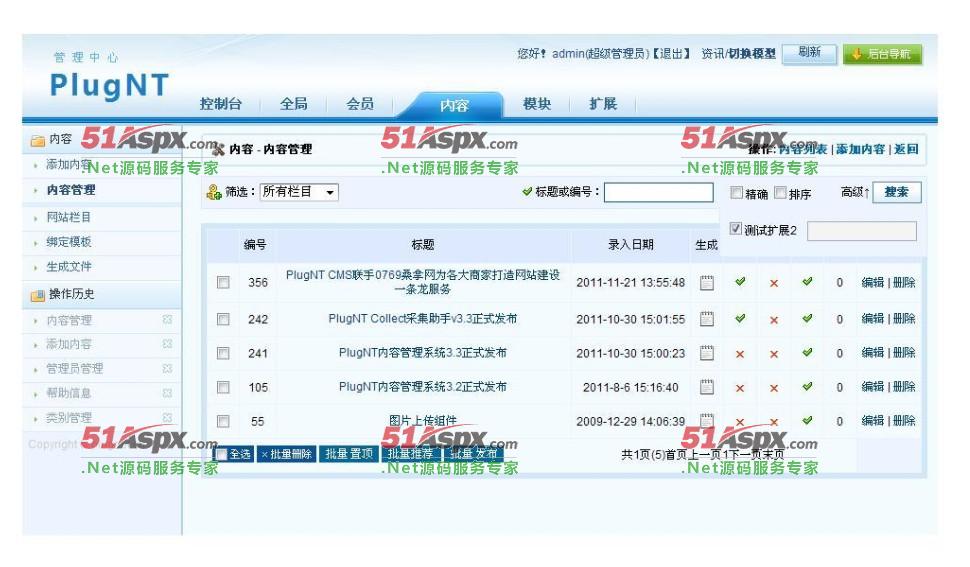970x567 pixels.
Task: Click 编辑 link for article 356
Action: coord(873,283)
